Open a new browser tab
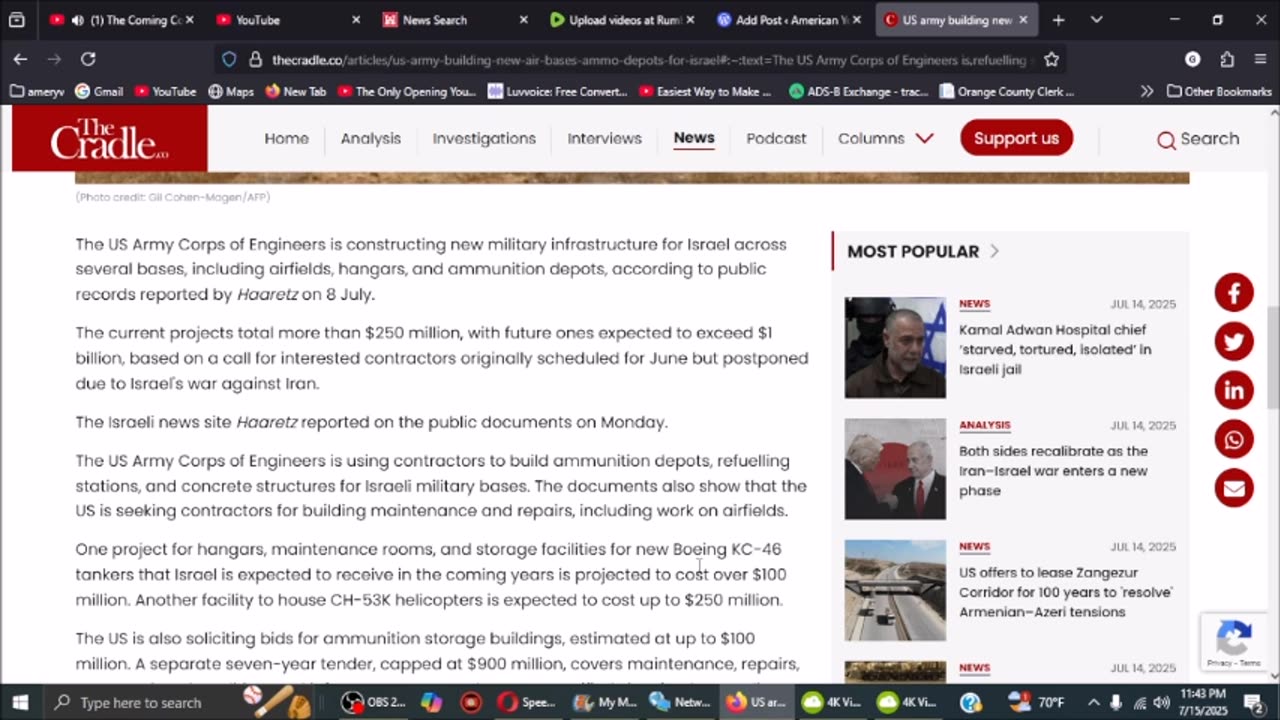Screen dimensions: 1280x720 pos(1058,19)
